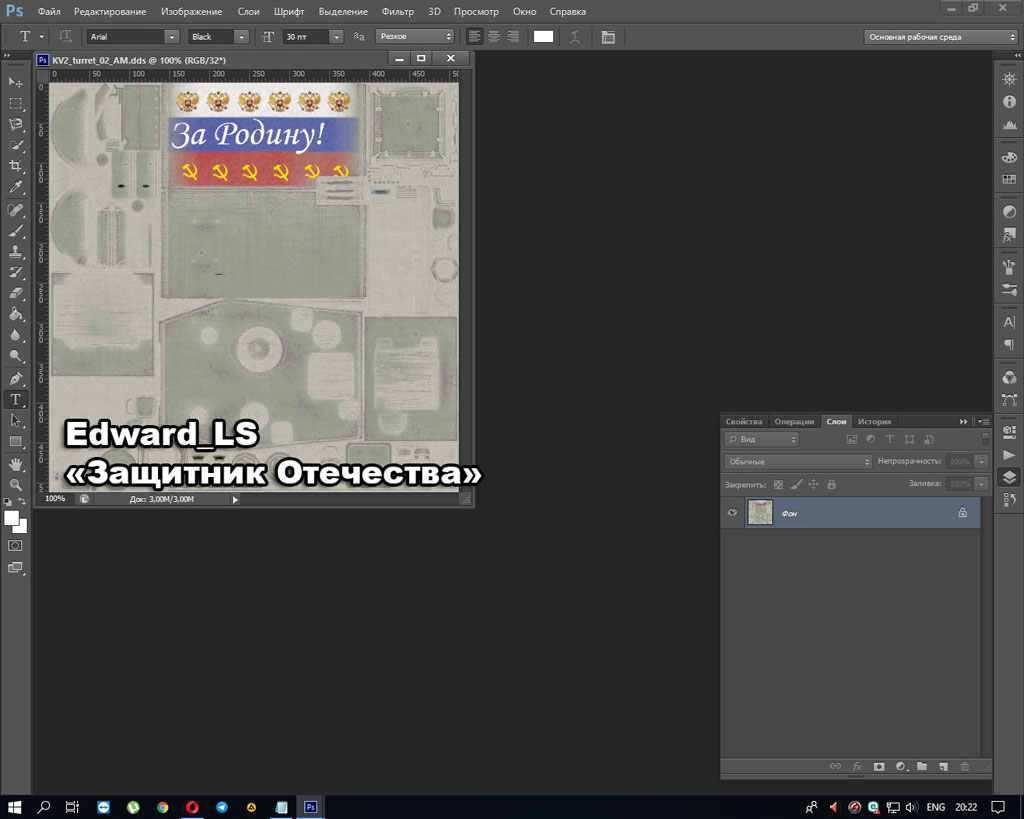Create a new layer via panel icon
The image size is (1024, 819).
tap(943, 767)
